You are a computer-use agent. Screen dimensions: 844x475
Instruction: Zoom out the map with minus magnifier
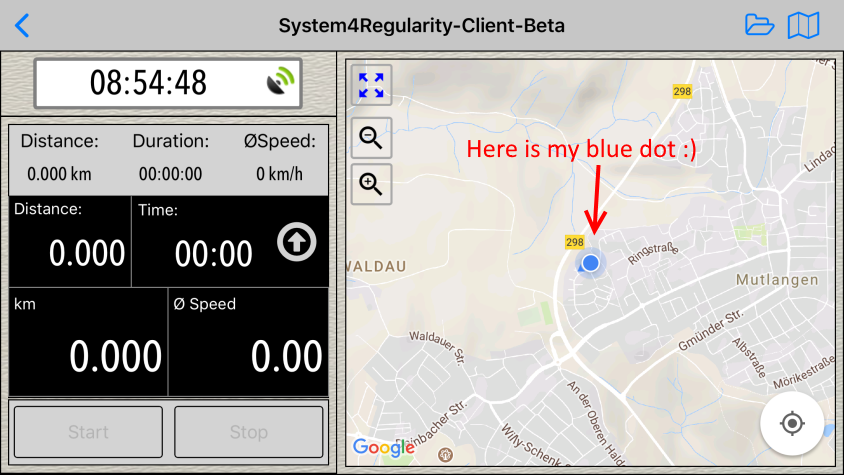[x=371, y=138]
